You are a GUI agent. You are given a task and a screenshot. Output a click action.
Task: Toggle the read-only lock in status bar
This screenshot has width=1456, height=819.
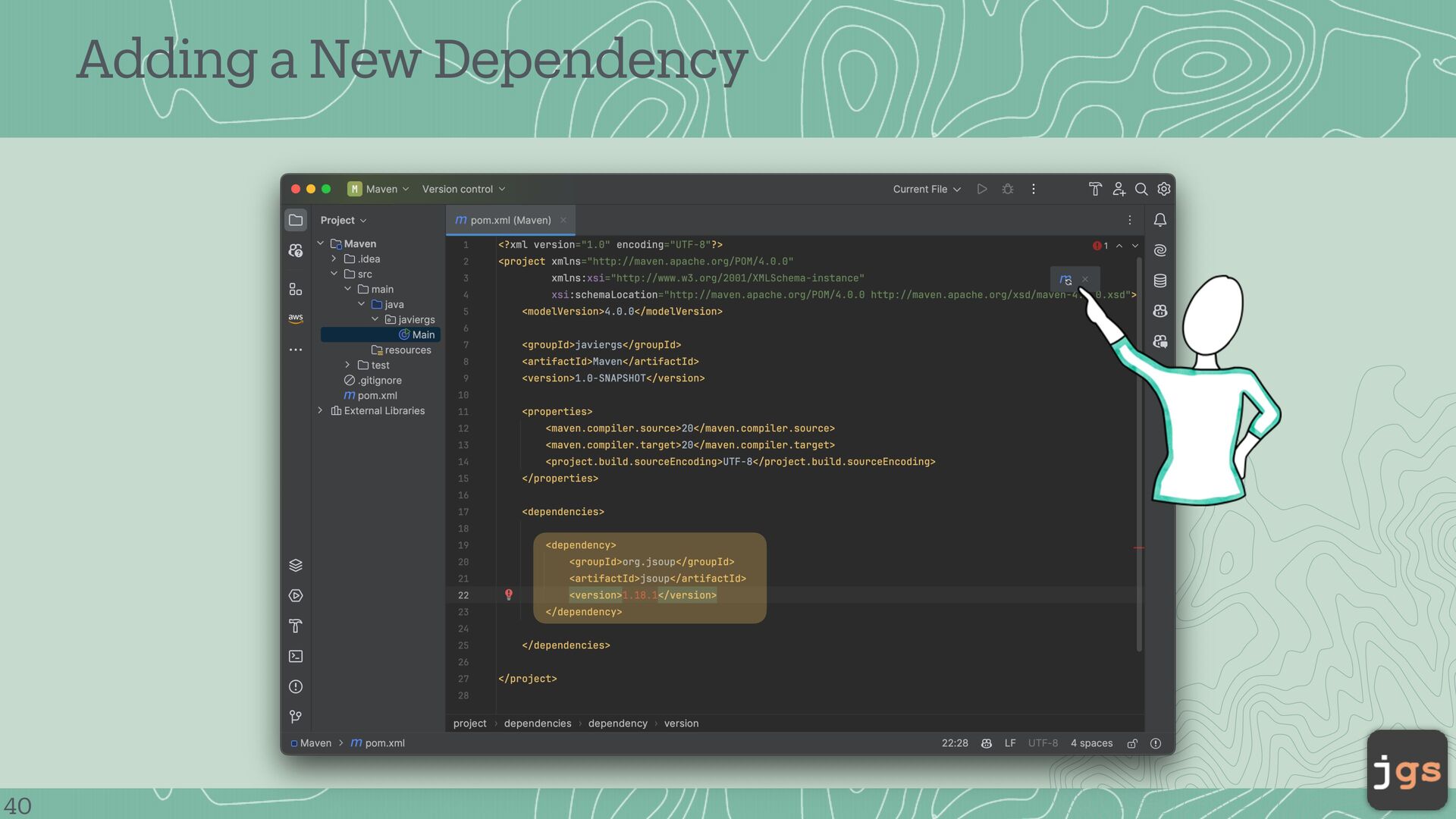[1132, 744]
